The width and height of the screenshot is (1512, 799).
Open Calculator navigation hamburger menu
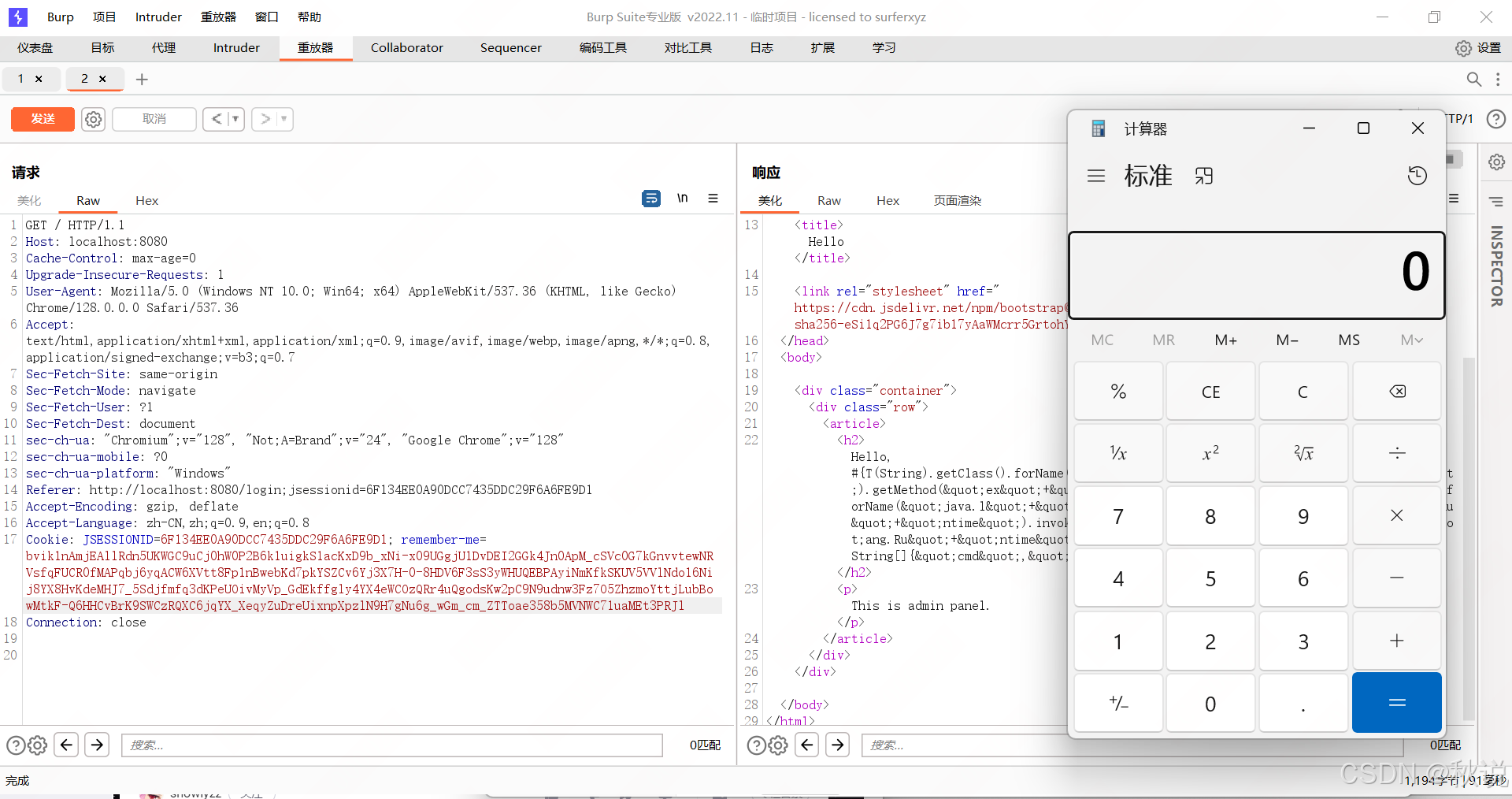pos(1096,176)
